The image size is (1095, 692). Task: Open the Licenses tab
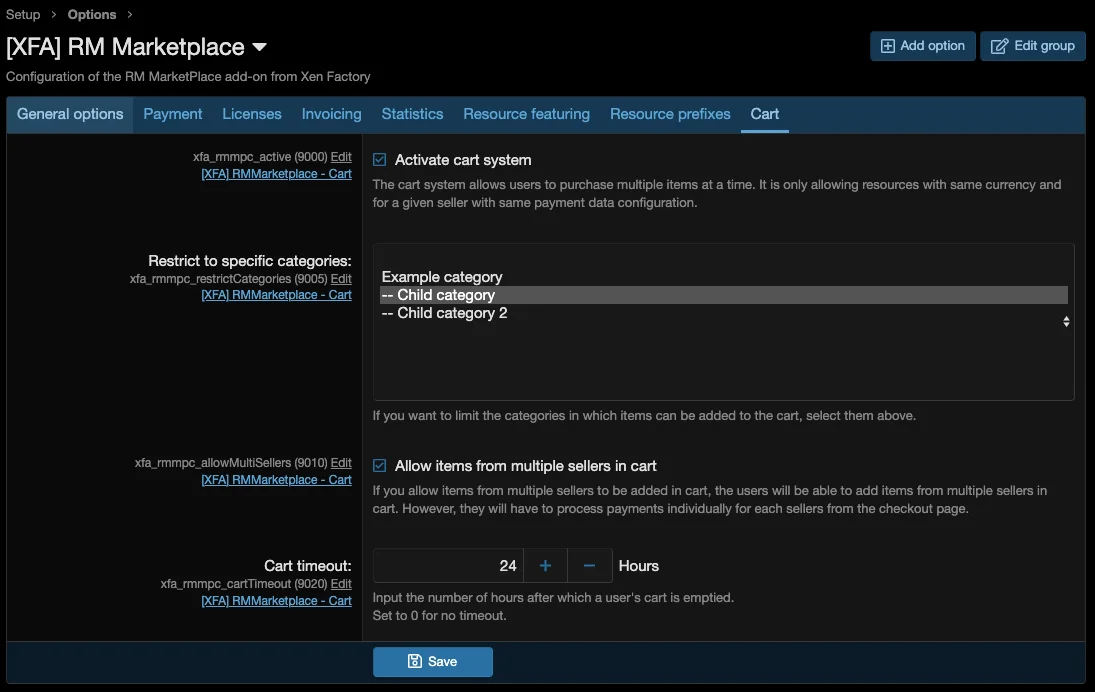pos(252,114)
